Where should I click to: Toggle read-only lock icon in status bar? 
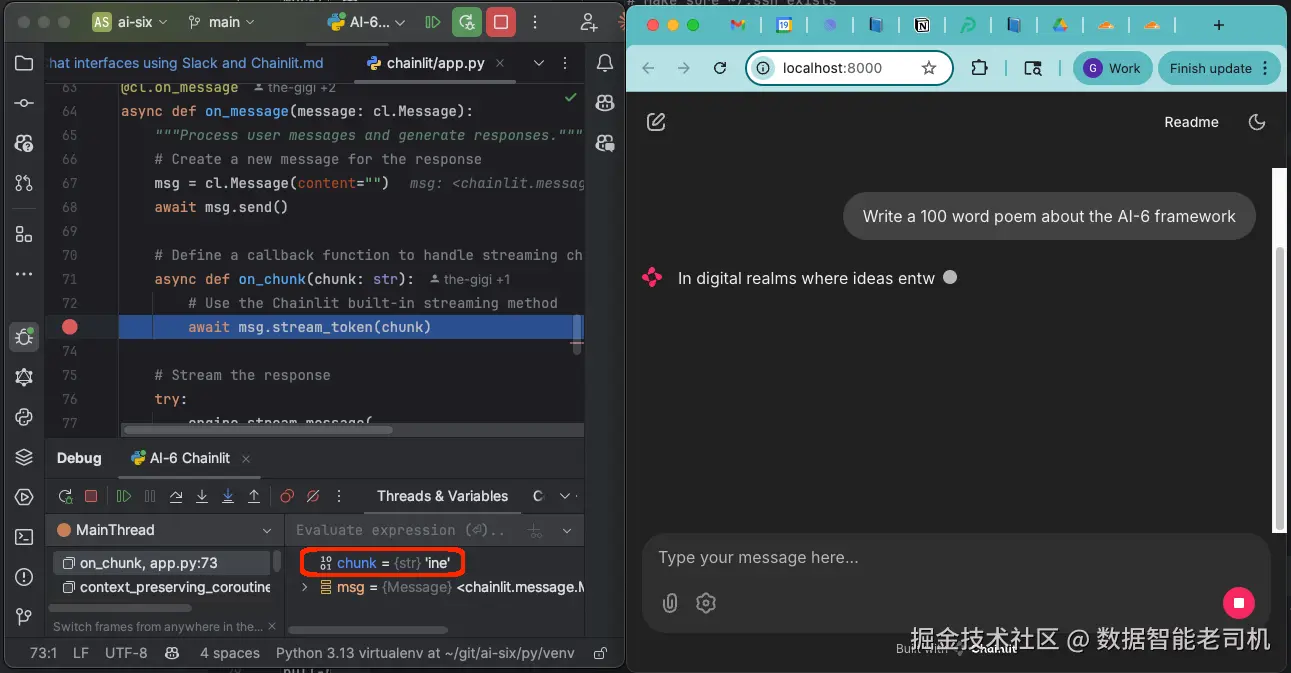[600, 653]
